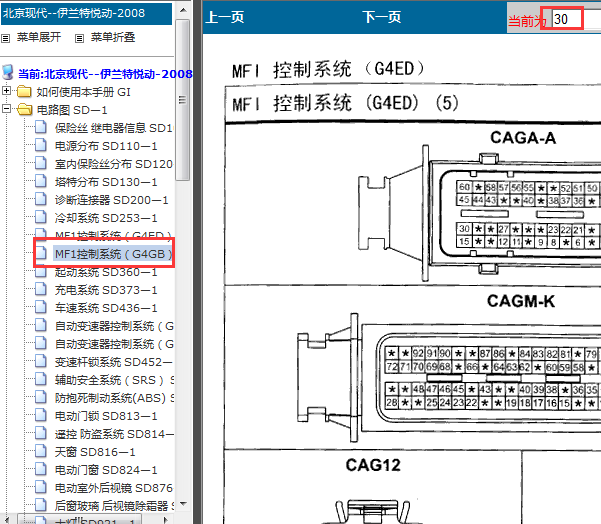Open 变速杆锁系统 SD452 document
The image size is (601, 524).
(x=114, y=362)
